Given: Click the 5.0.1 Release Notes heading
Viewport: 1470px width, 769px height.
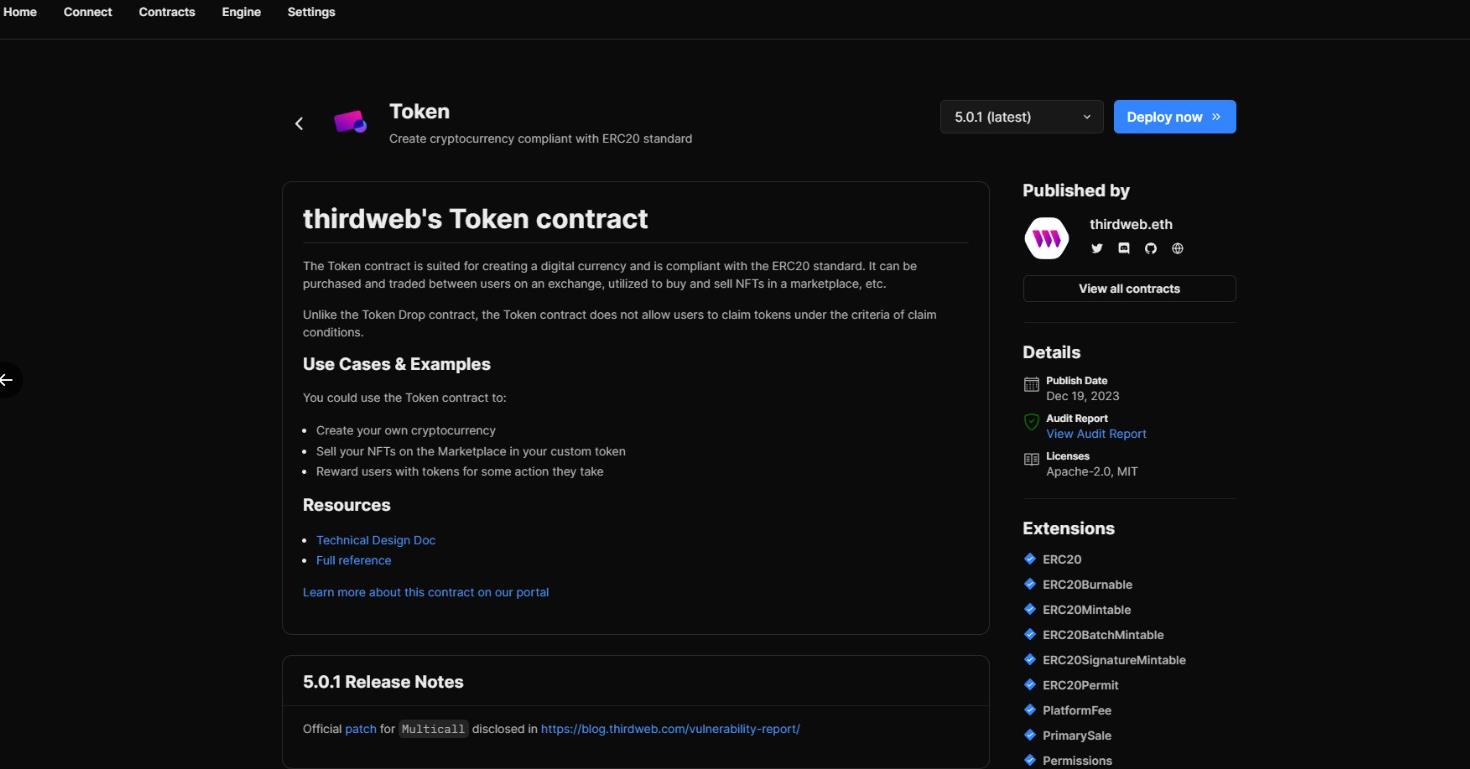Looking at the screenshot, I should pos(383,682).
